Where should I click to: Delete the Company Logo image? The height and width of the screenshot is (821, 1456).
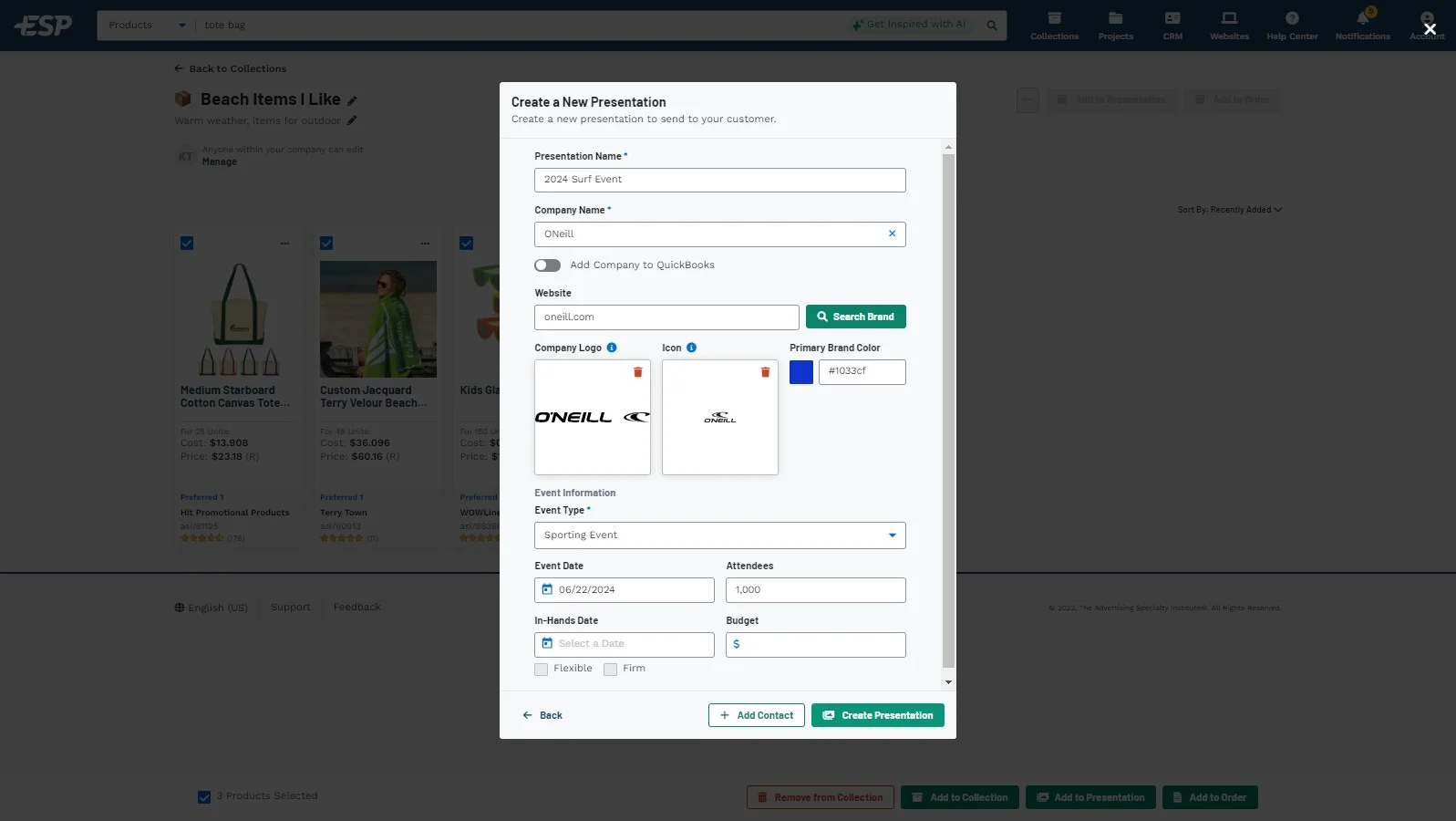(x=637, y=372)
